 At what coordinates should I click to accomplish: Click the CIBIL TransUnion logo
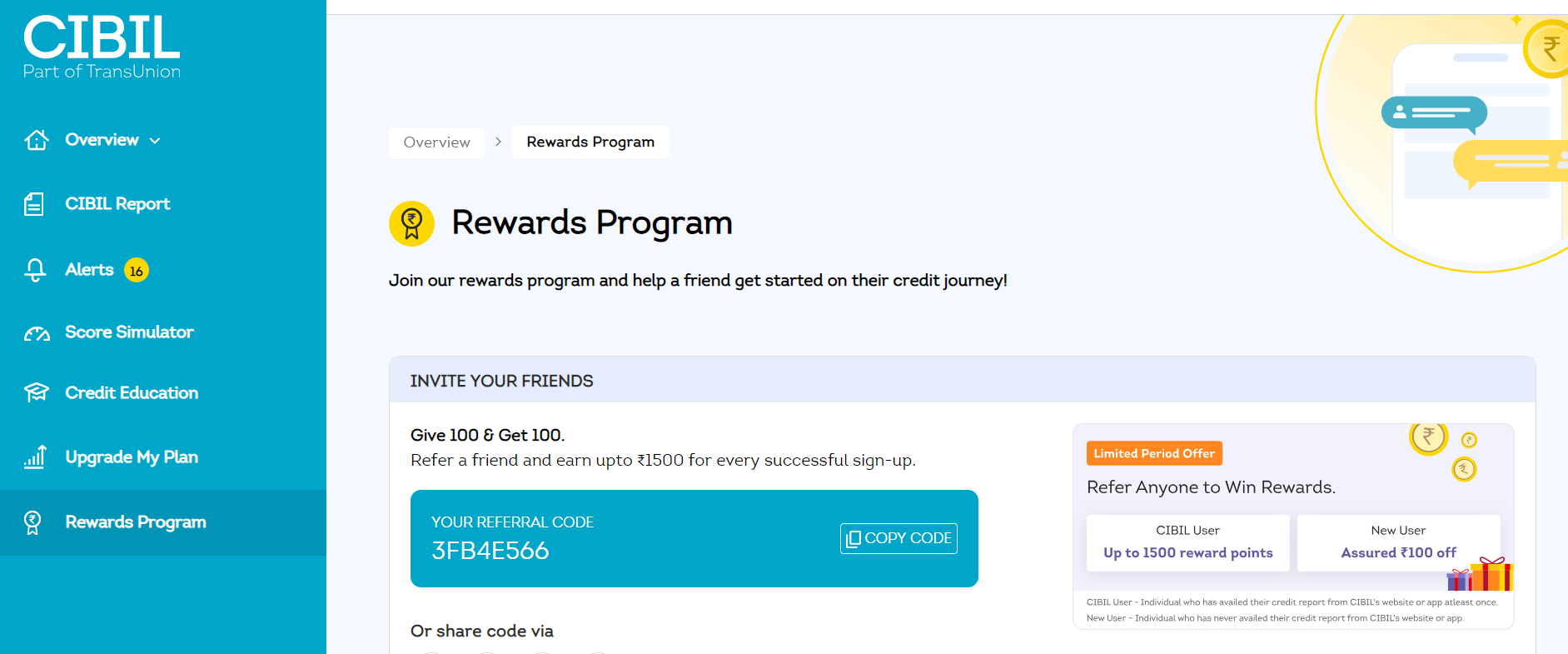102,47
